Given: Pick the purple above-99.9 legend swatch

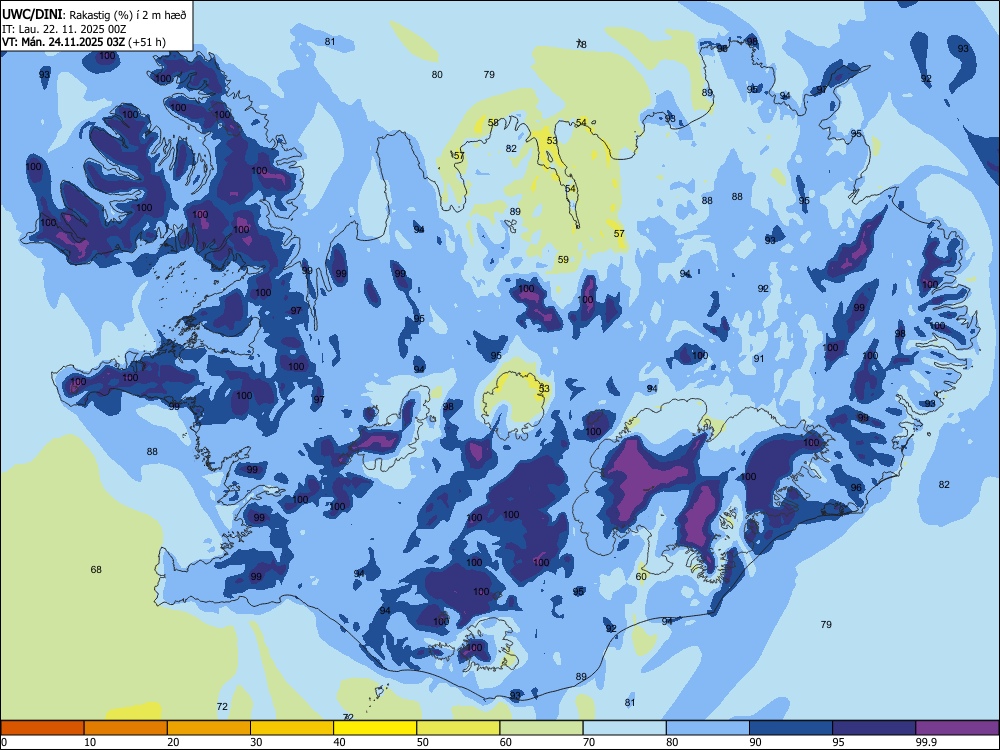Looking at the screenshot, I should [x=957, y=728].
